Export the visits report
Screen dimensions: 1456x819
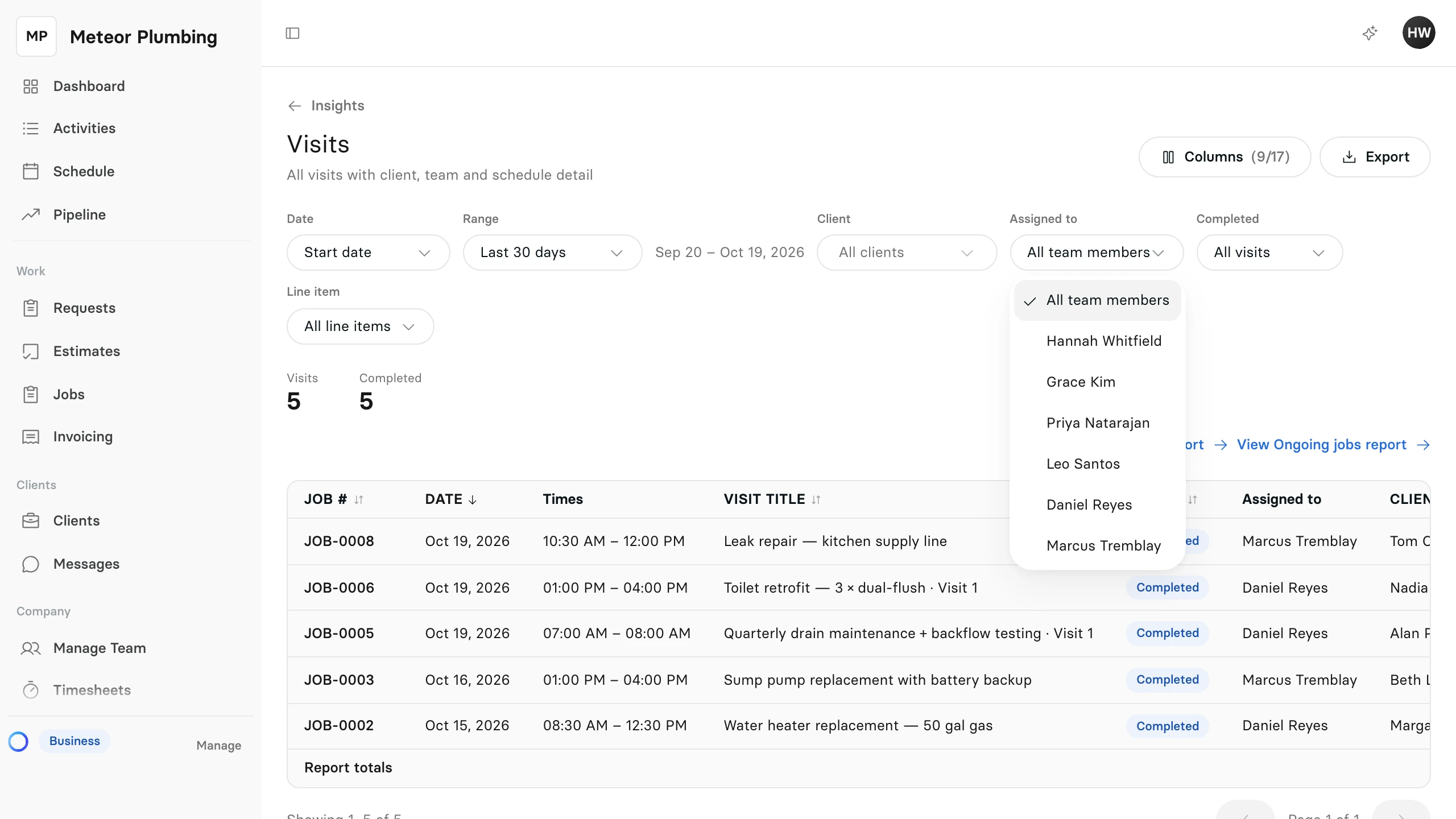click(1375, 157)
